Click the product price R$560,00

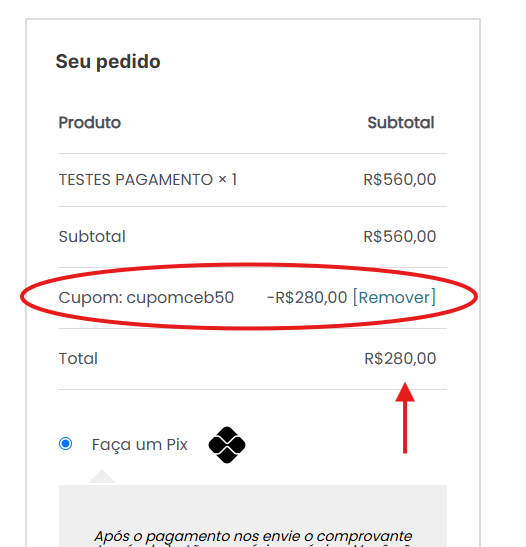pyautogui.click(x=400, y=180)
